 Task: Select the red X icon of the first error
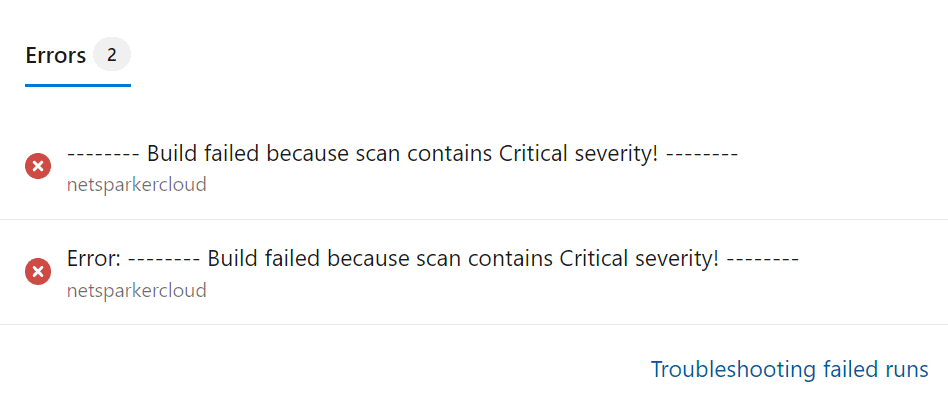(x=37, y=166)
